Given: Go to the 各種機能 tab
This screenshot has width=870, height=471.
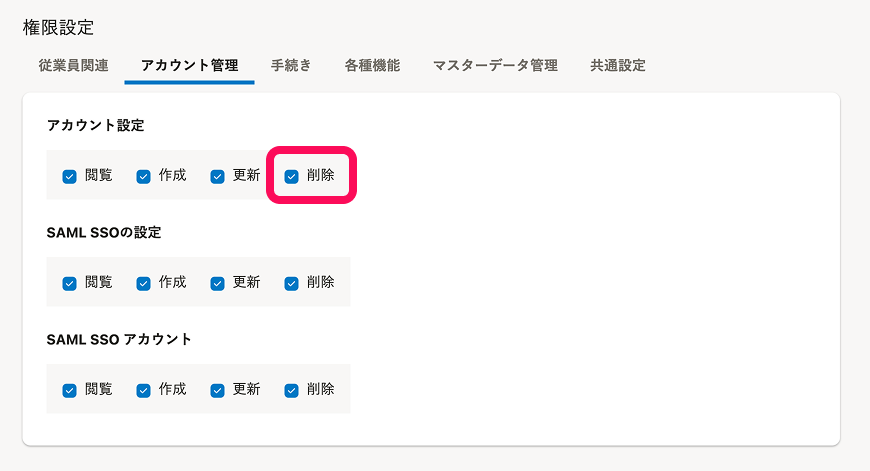Looking at the screenshot, I should [372, 66].
